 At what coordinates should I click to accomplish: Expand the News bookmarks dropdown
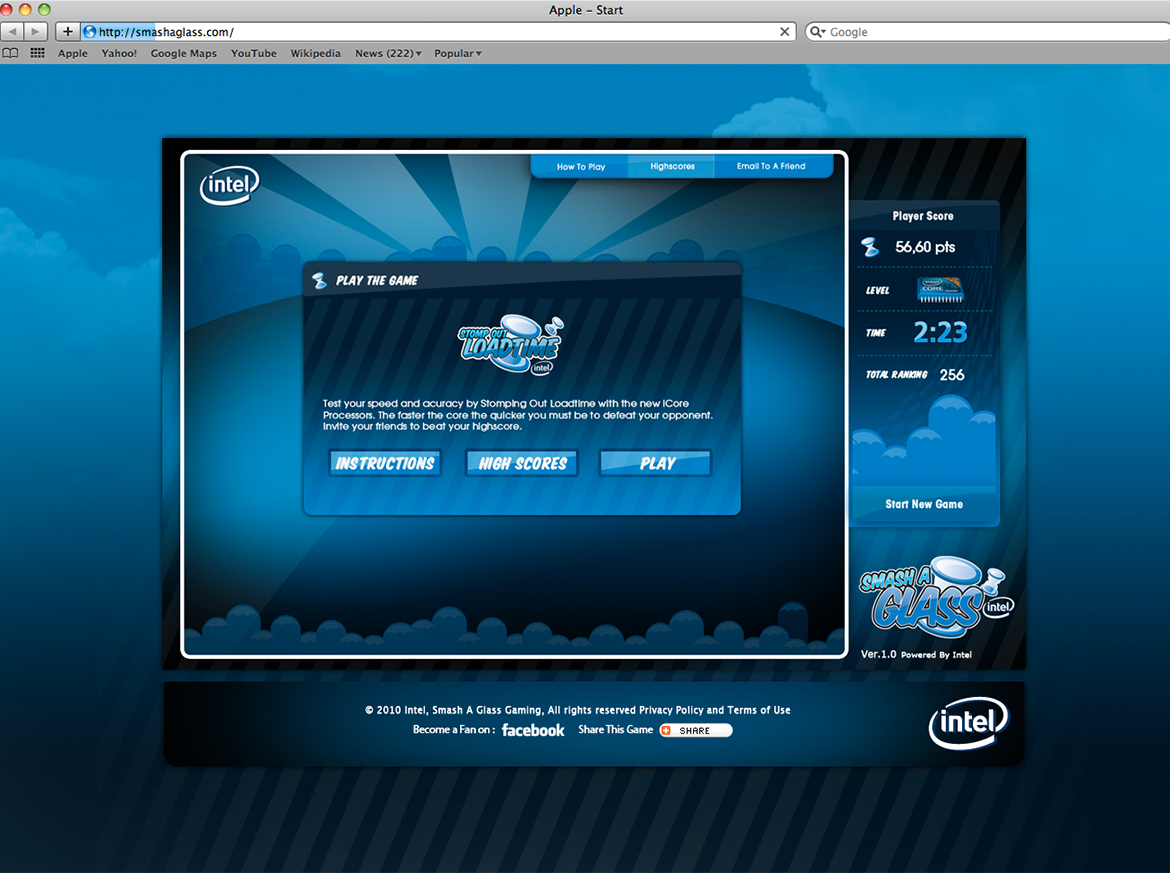coord(388,53)
